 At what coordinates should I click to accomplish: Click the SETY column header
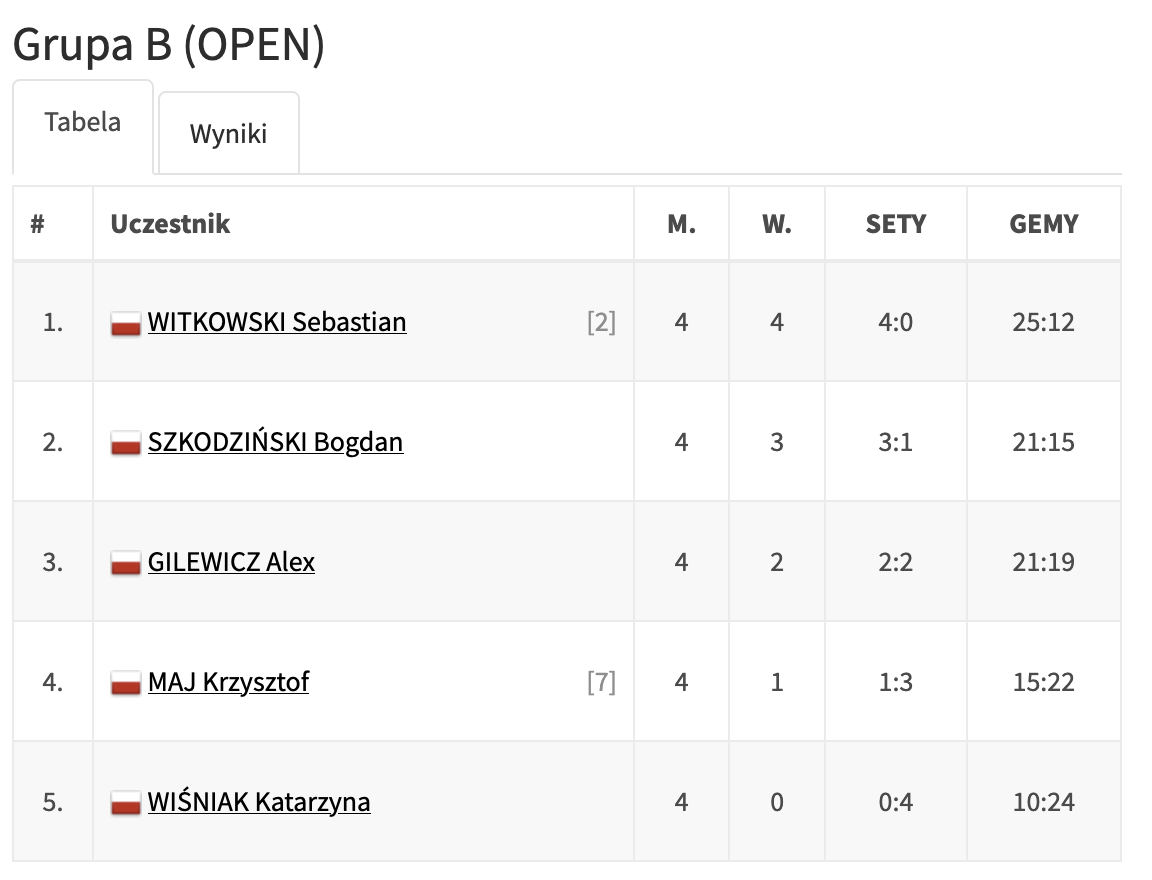[x=896, y=224]
